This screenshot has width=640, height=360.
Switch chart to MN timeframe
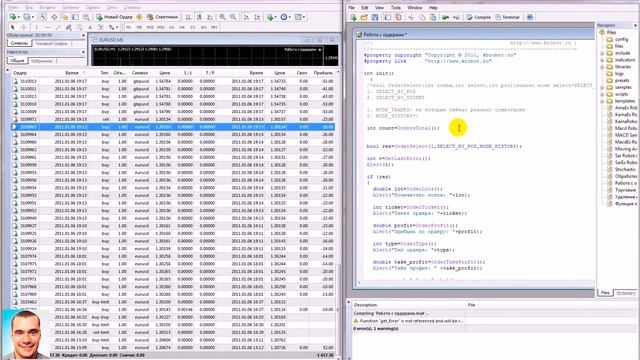pos(214,27)
